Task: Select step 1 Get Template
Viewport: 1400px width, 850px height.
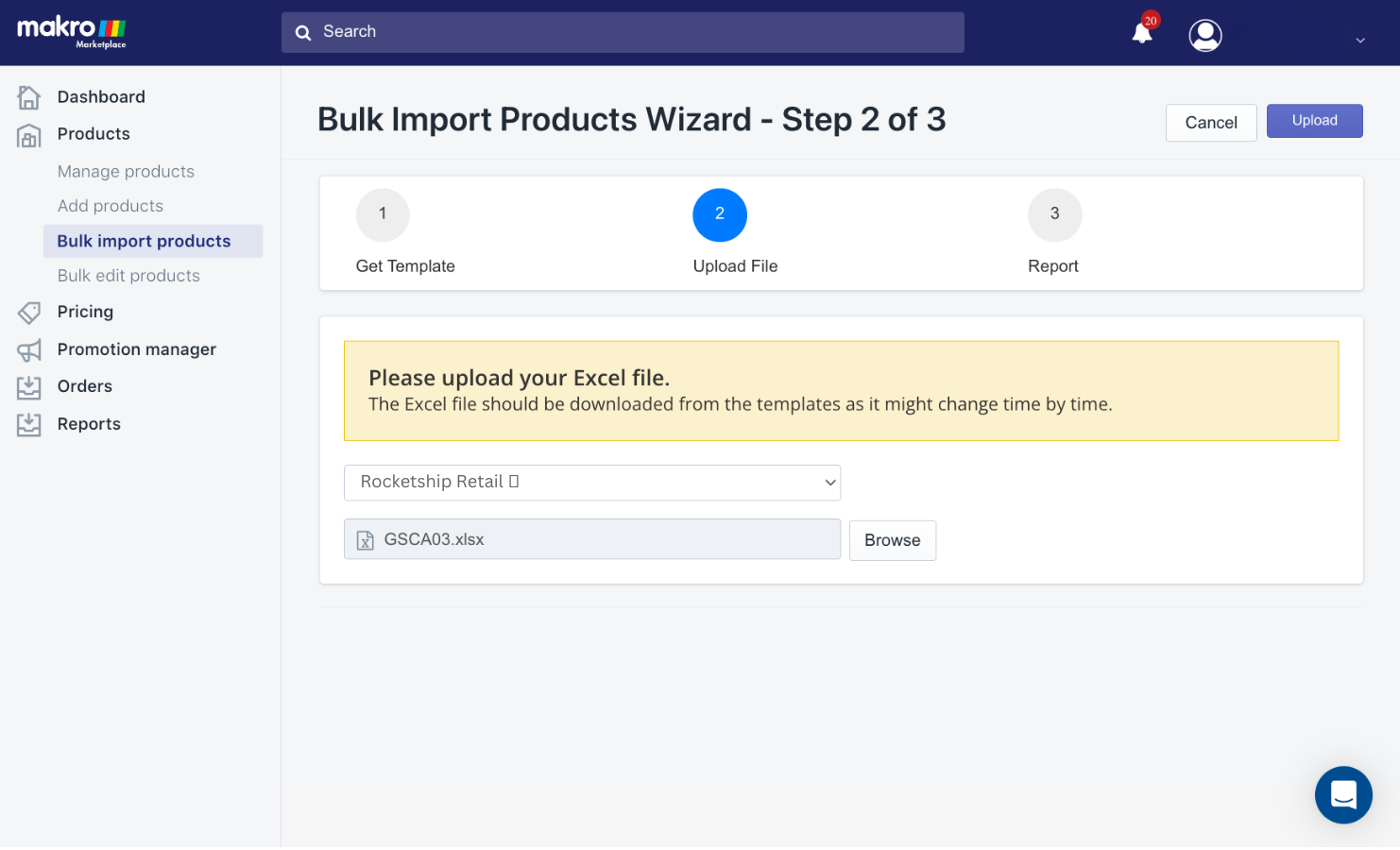Action: [x=383, y=215]
